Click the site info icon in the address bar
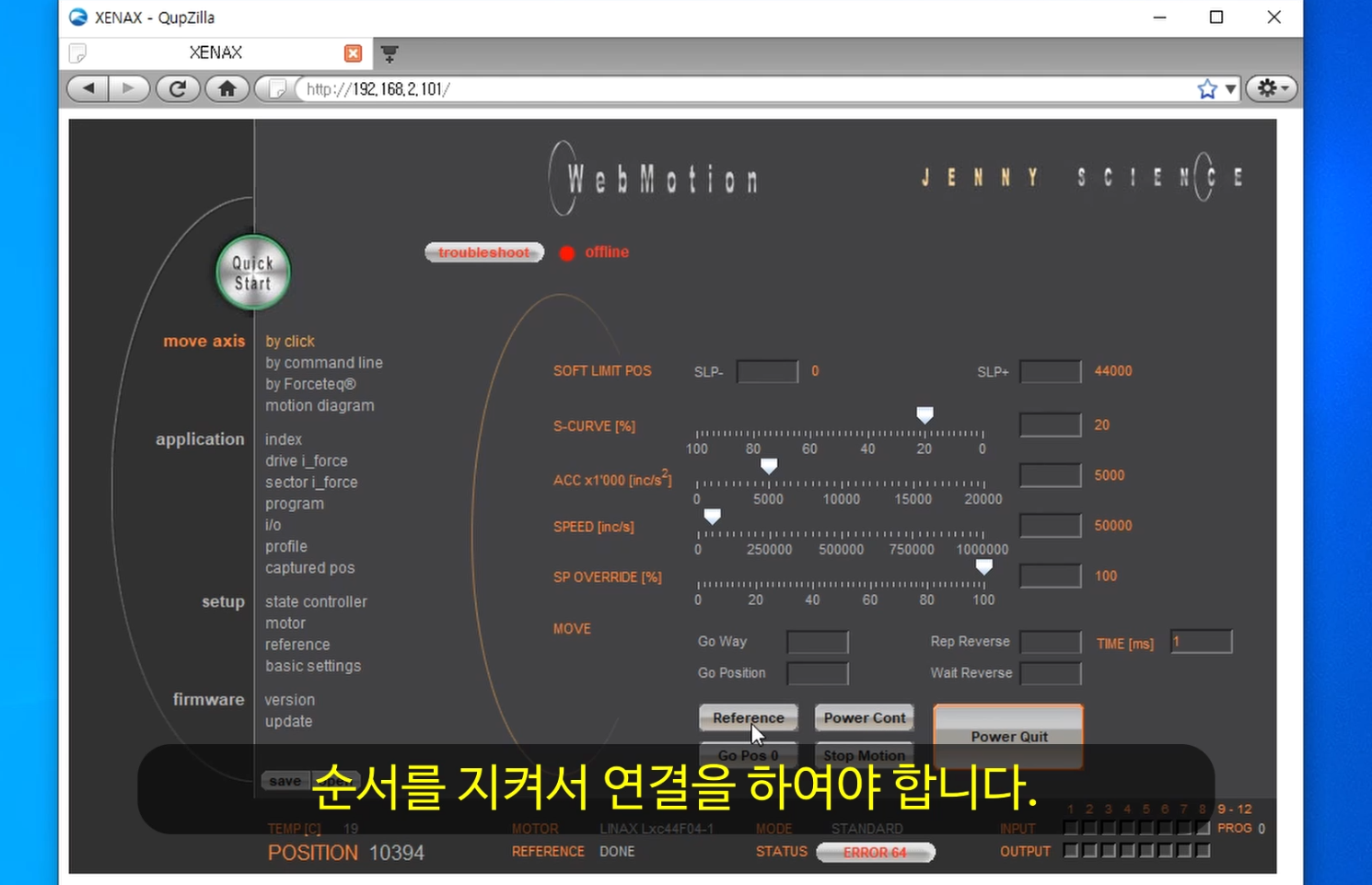 [275, 88]
